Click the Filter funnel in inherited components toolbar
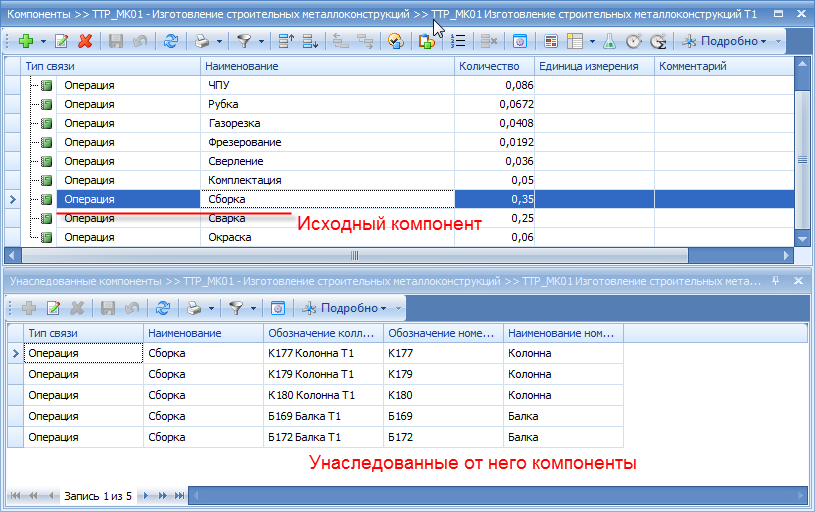This screenshot has height=512, width=815. pos(236,308)
